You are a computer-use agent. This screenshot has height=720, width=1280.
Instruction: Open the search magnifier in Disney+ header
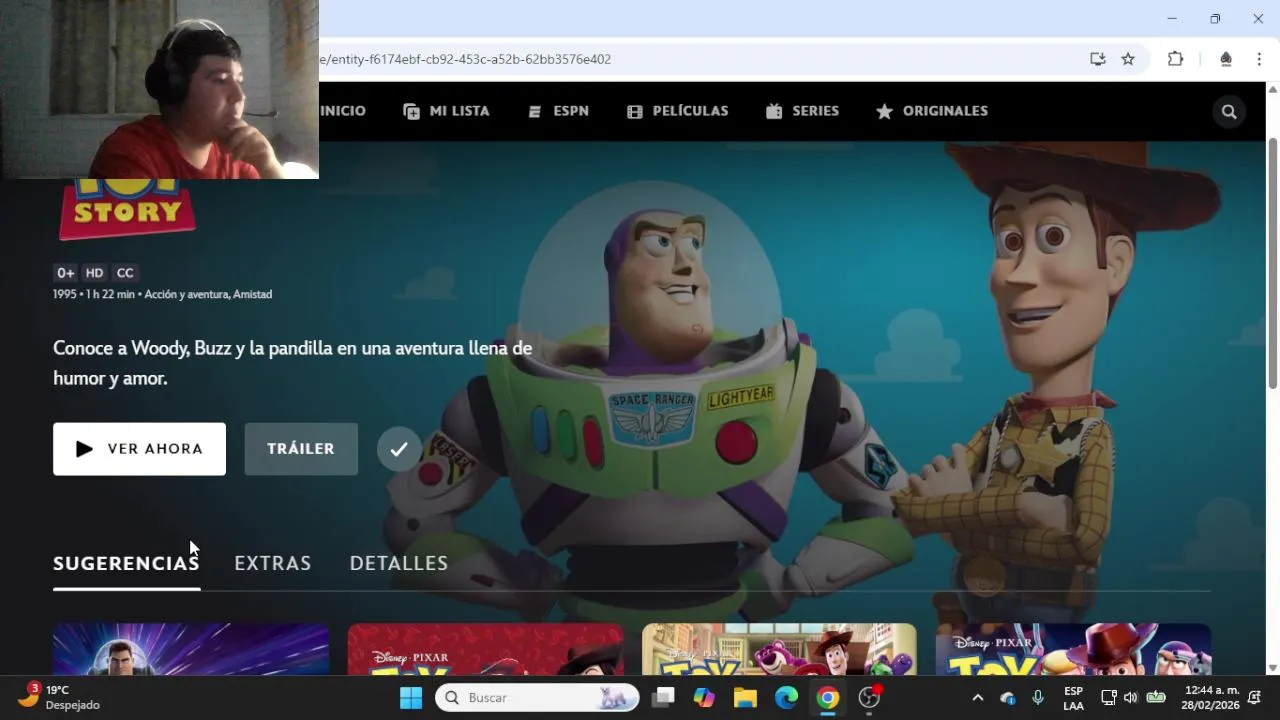point(1229,112)
